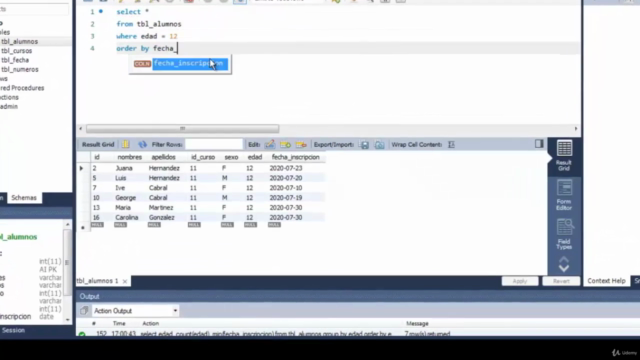Open the Field Types view
The height and width of the screenshot is (360, 640).
click(564, 234)
